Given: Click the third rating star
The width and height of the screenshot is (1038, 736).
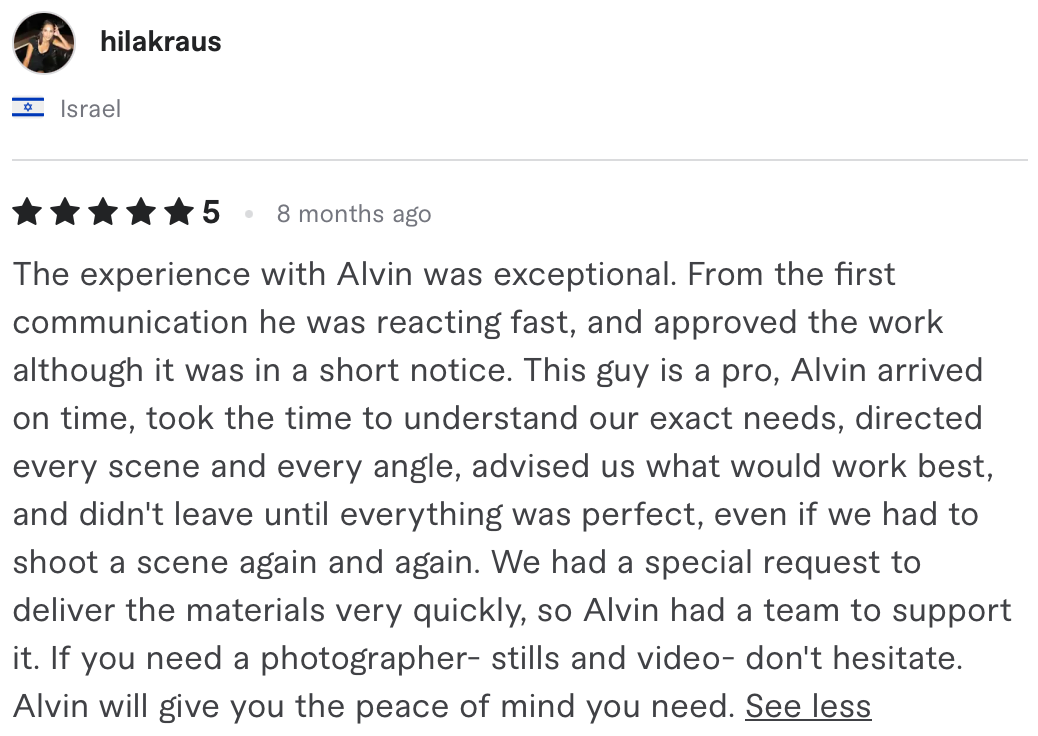Looking at the screenshot, I should point(103,212).
